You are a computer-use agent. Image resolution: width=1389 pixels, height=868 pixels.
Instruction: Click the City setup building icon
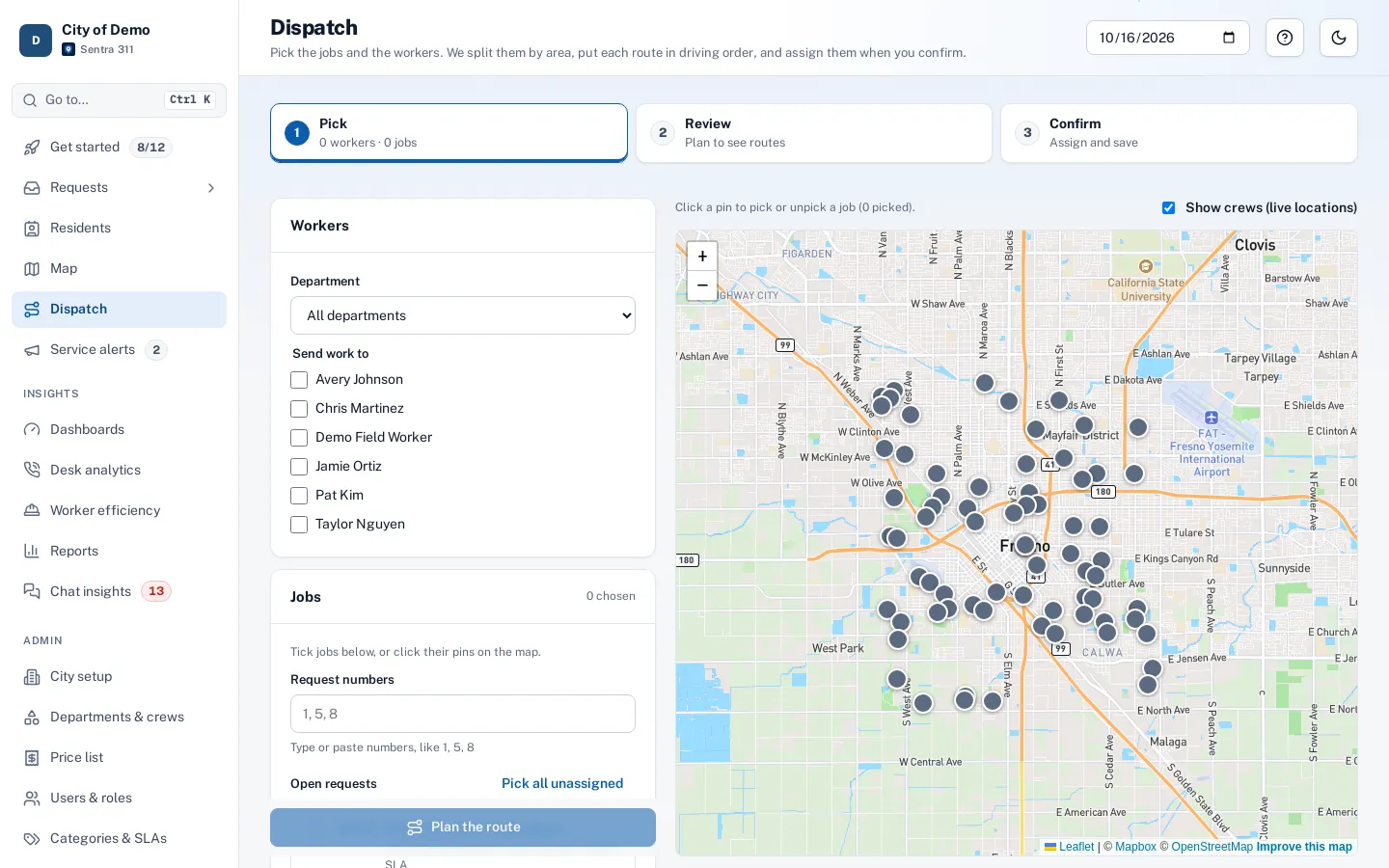pyautogui.click(x=32, y=677)
